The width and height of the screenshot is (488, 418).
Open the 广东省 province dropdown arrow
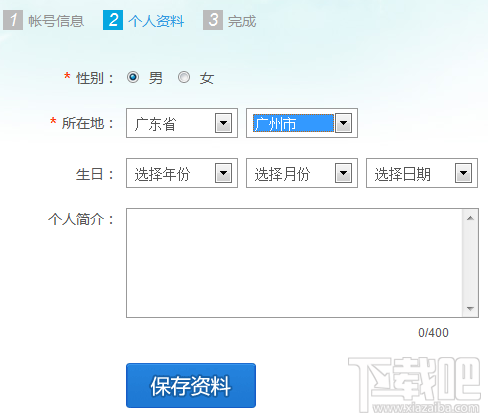point(223,123)
